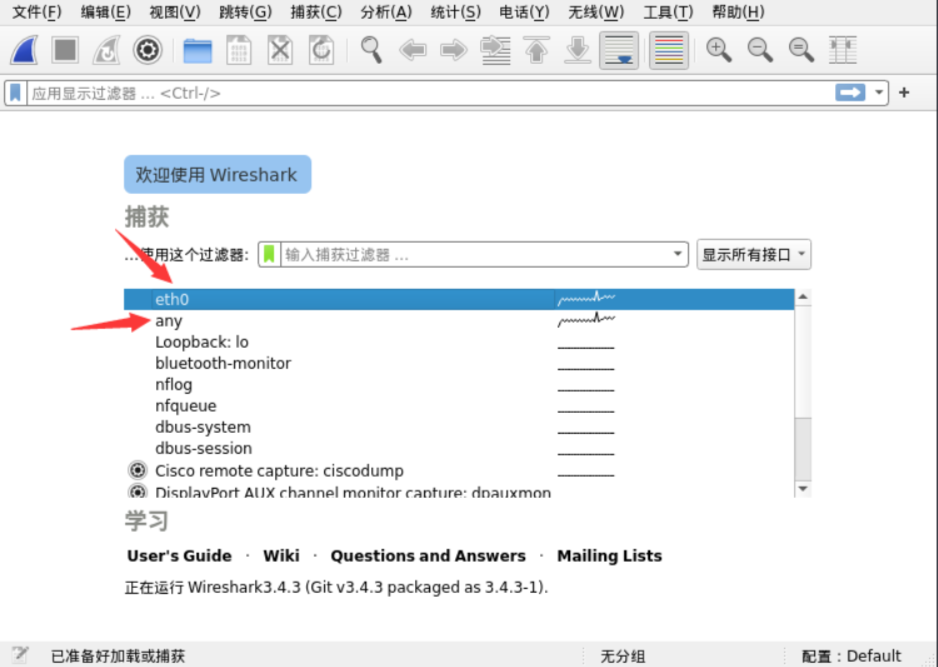938x667 pixels.
Task: Save this capture file
Action: click(x=239, y=50)
